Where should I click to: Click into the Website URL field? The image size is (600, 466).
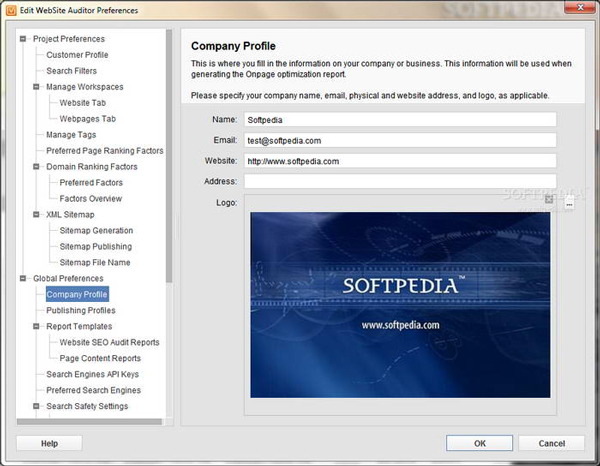[400, 161]
